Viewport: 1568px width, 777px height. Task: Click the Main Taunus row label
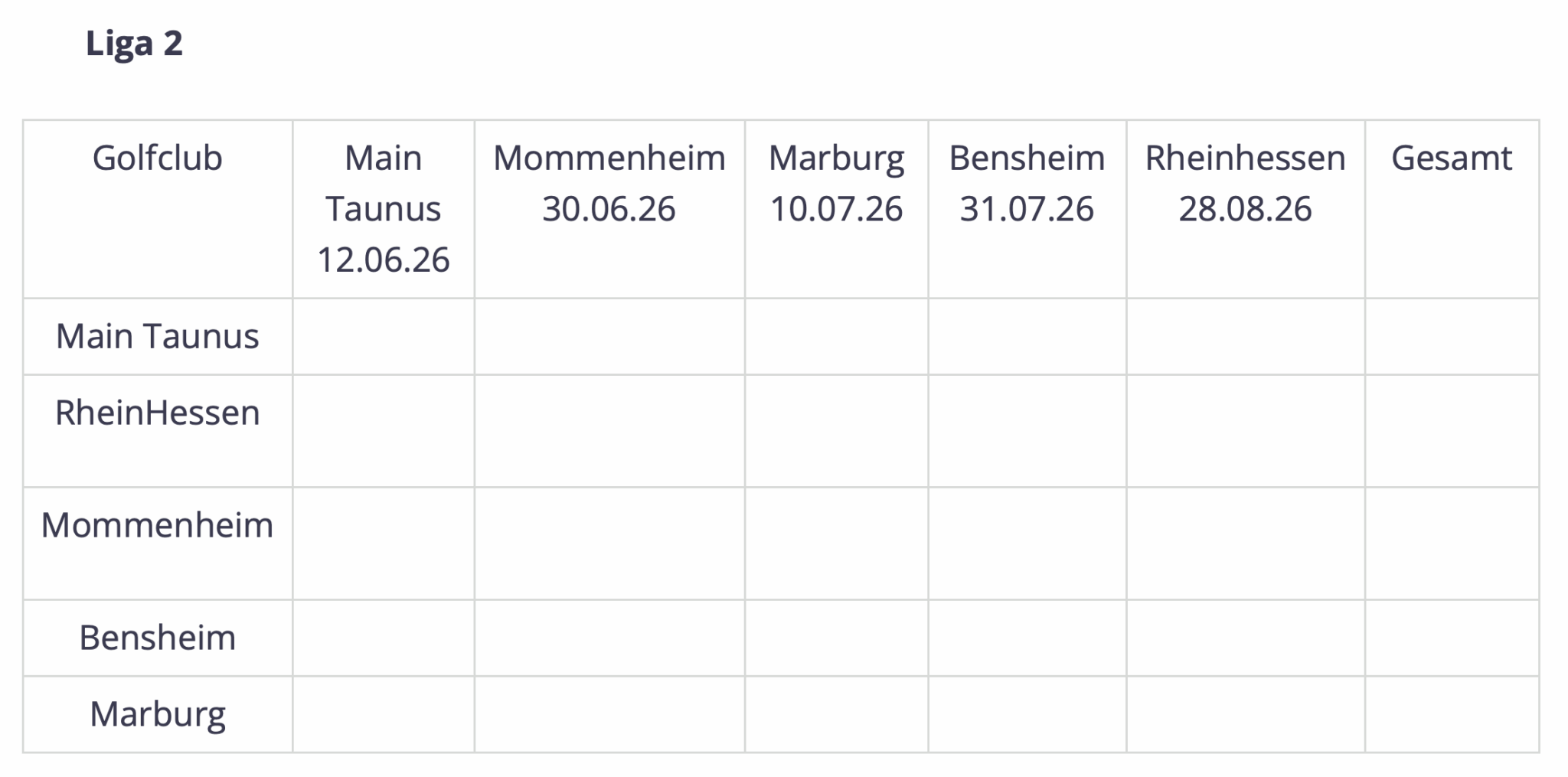click(x=157, y=336)
